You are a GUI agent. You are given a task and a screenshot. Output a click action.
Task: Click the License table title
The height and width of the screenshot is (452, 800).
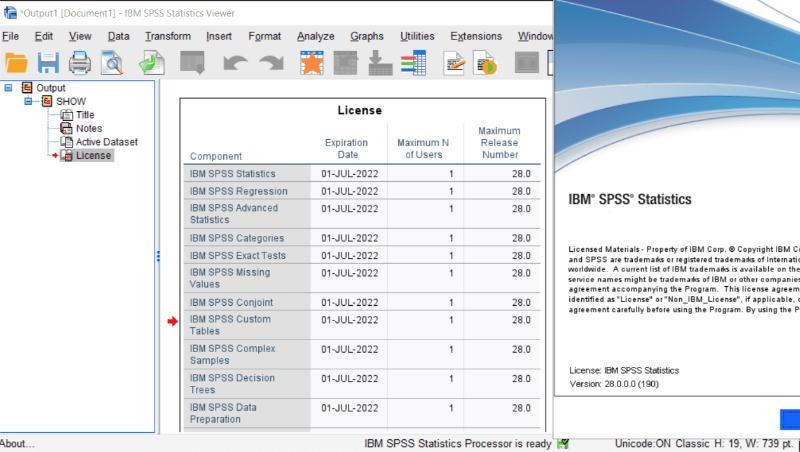[x=360, y=110]
